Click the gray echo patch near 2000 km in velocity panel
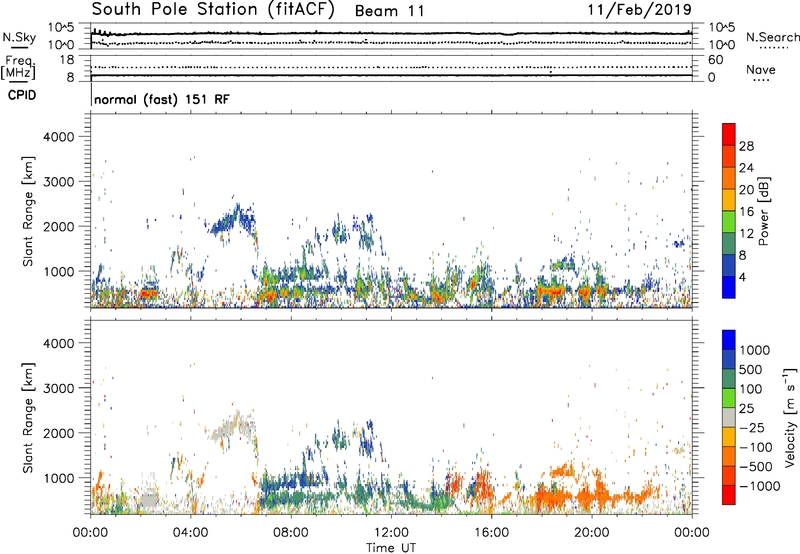Image resolution: width=800 pixels, height=554 pixels. (x=232, y=427)
